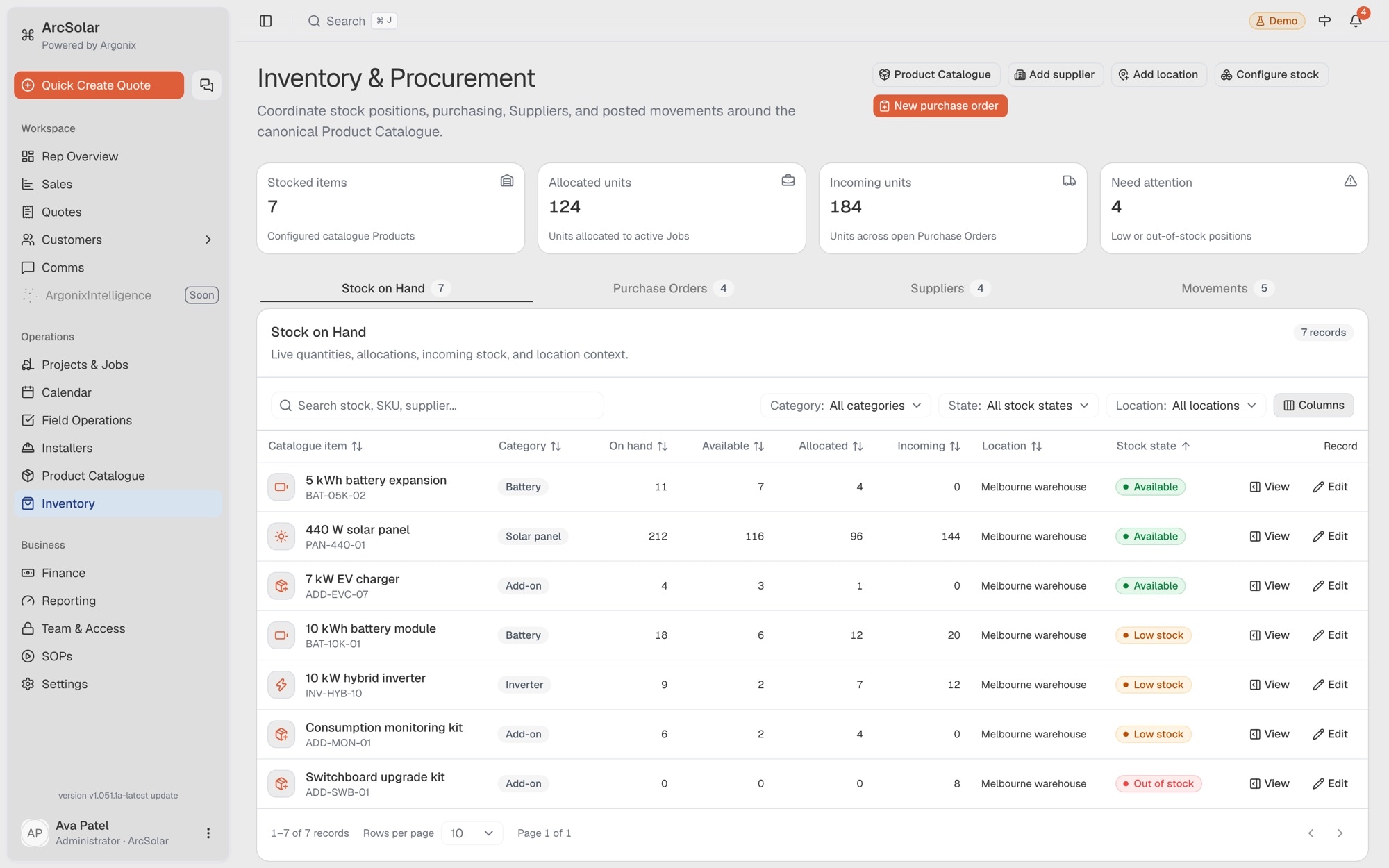Open the Rows per page dropdown
The width and height of the screenshot is (1389, 868).
point(472,833)
